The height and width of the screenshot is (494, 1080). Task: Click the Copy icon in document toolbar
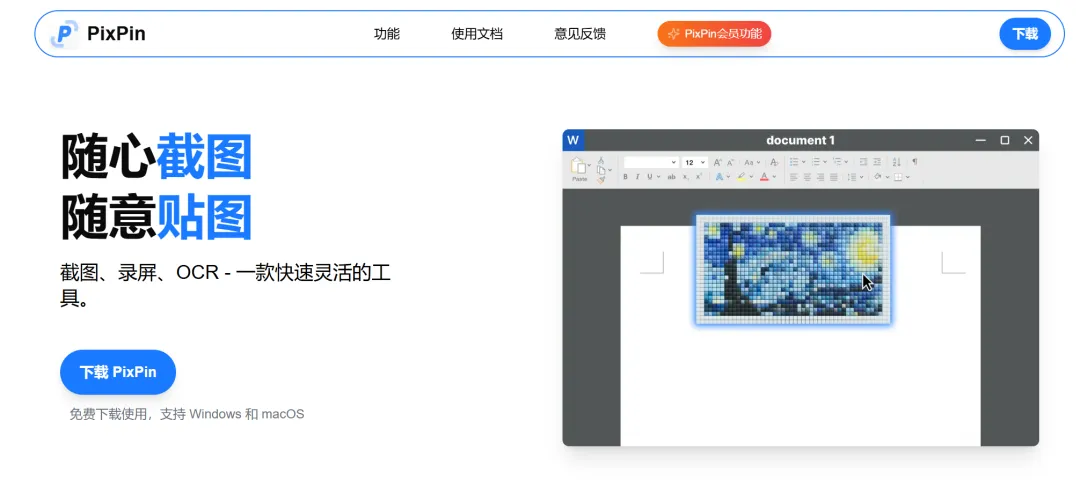(601, 170)
